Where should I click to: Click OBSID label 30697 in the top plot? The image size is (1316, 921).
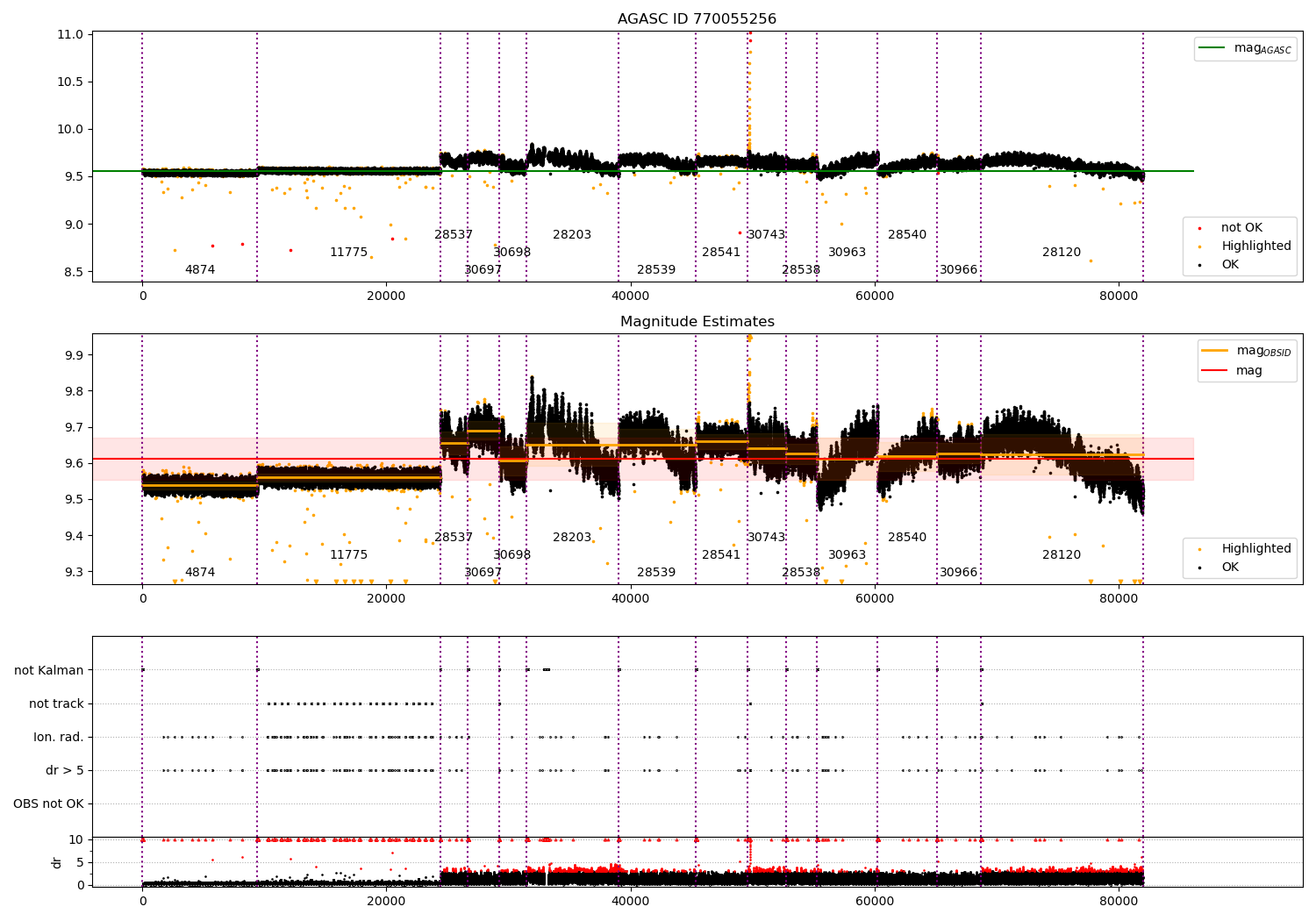[483, 269]
